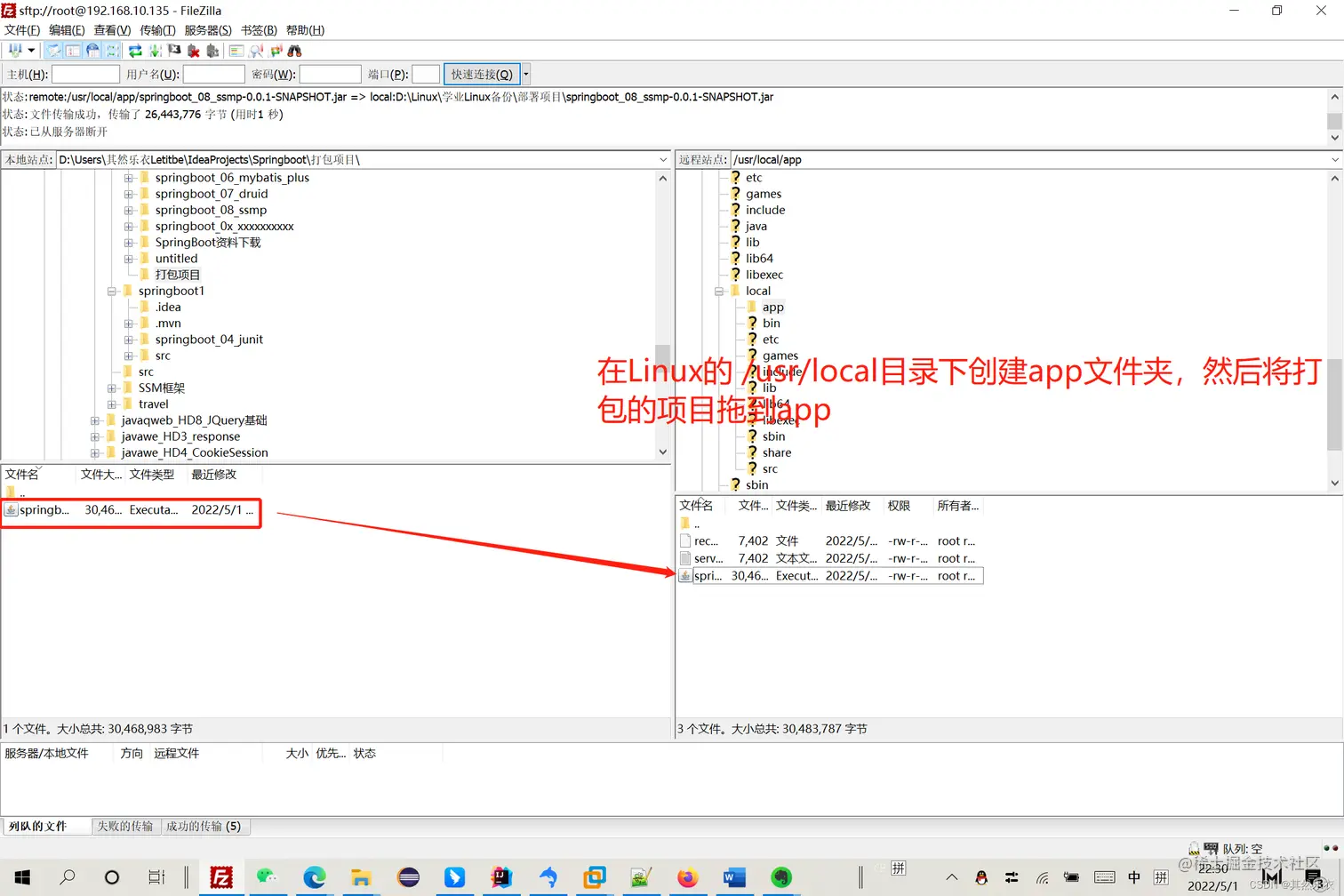This screenshot has width=1344, height=896.
Task: Click the QQ penguin tray icon
Action: pos(981,877)
